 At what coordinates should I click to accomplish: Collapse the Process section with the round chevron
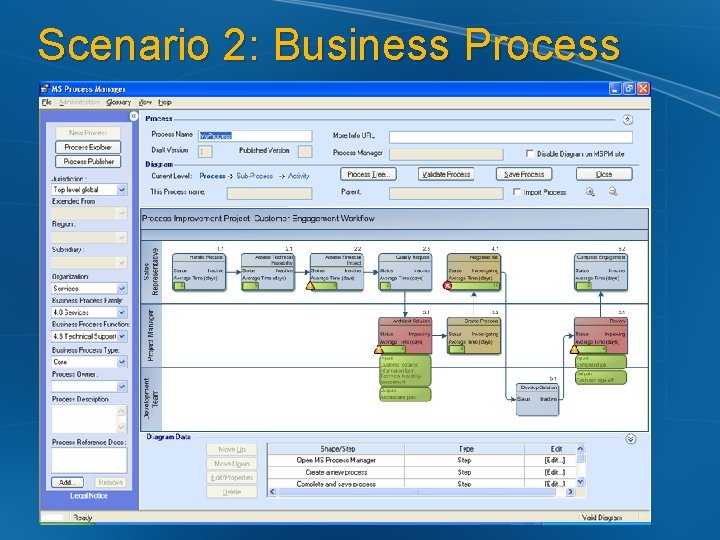pos(628,120)
